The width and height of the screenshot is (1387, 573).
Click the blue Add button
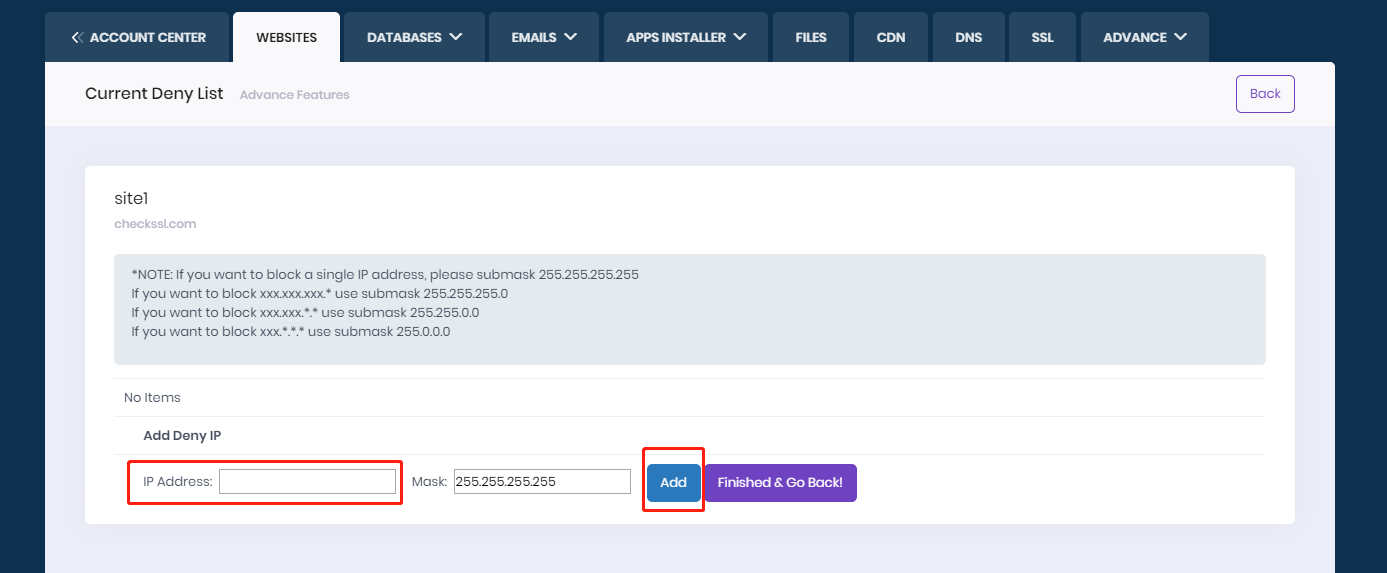(x=673, y=482)
